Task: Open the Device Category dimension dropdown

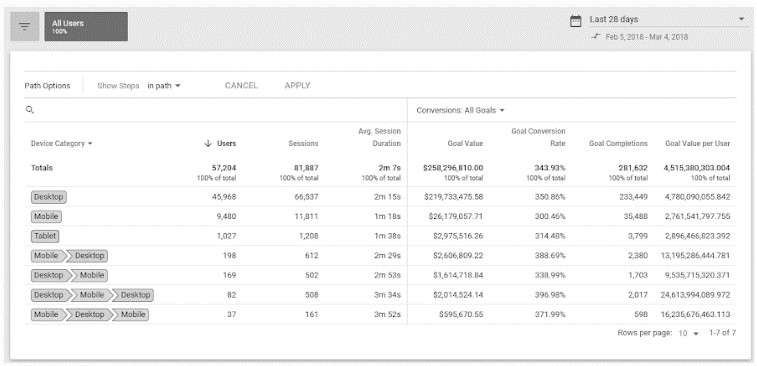Action: pyautogui.click(x=62, y=143)
